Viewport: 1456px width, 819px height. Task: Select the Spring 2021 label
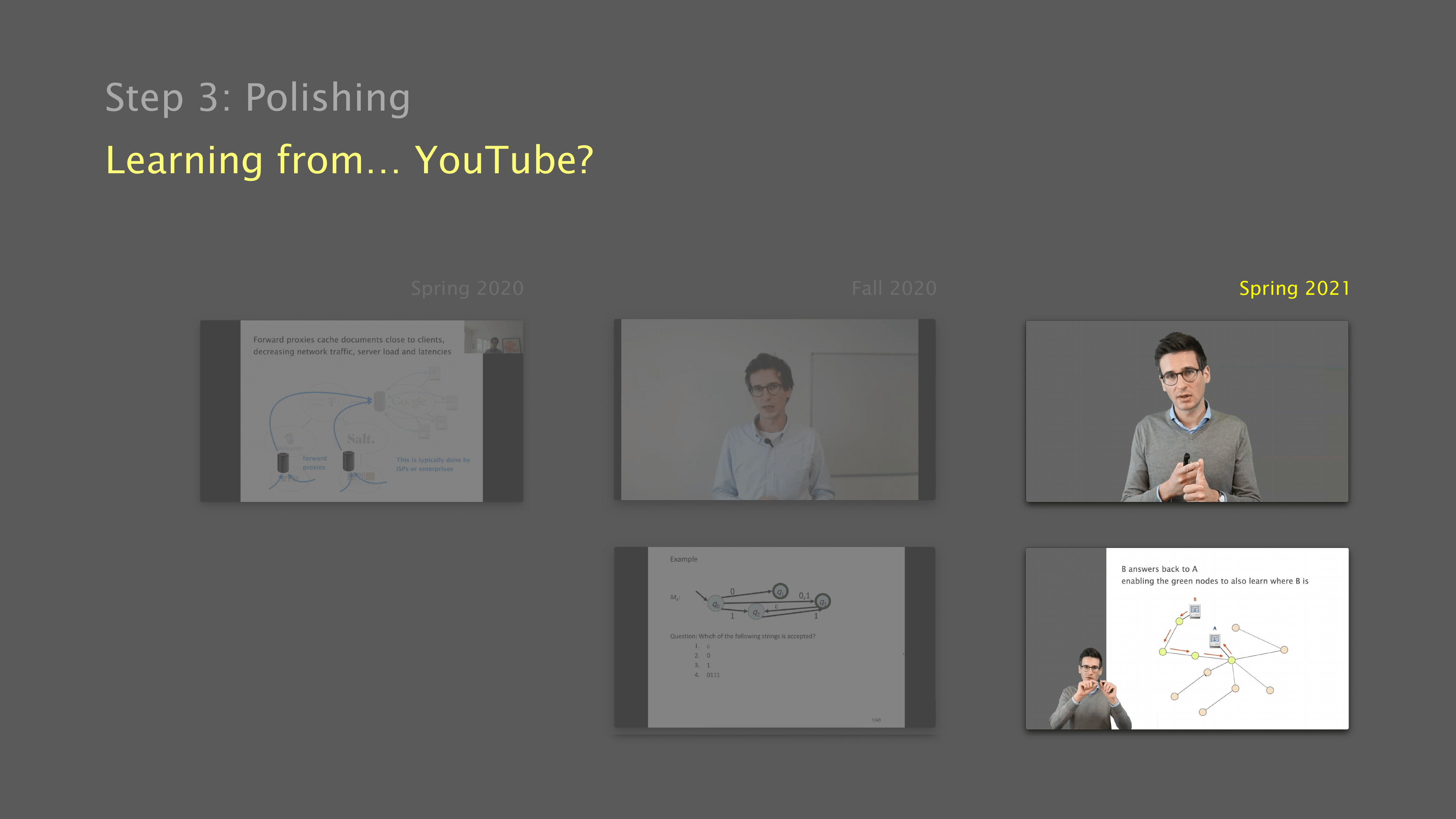tap(1294, 288)
